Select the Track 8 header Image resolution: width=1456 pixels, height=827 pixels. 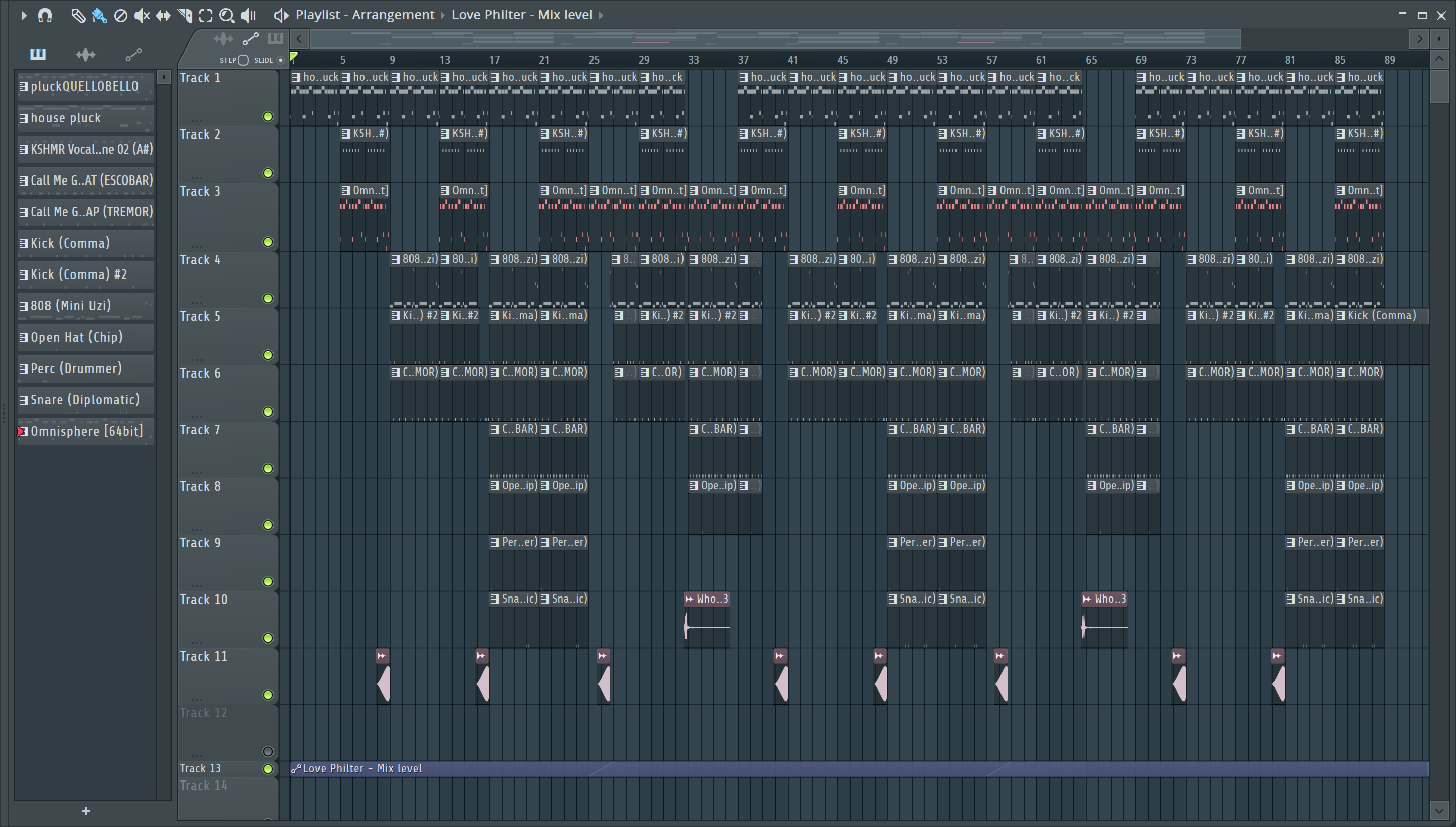pyautogui.click(x=227, y=506)
